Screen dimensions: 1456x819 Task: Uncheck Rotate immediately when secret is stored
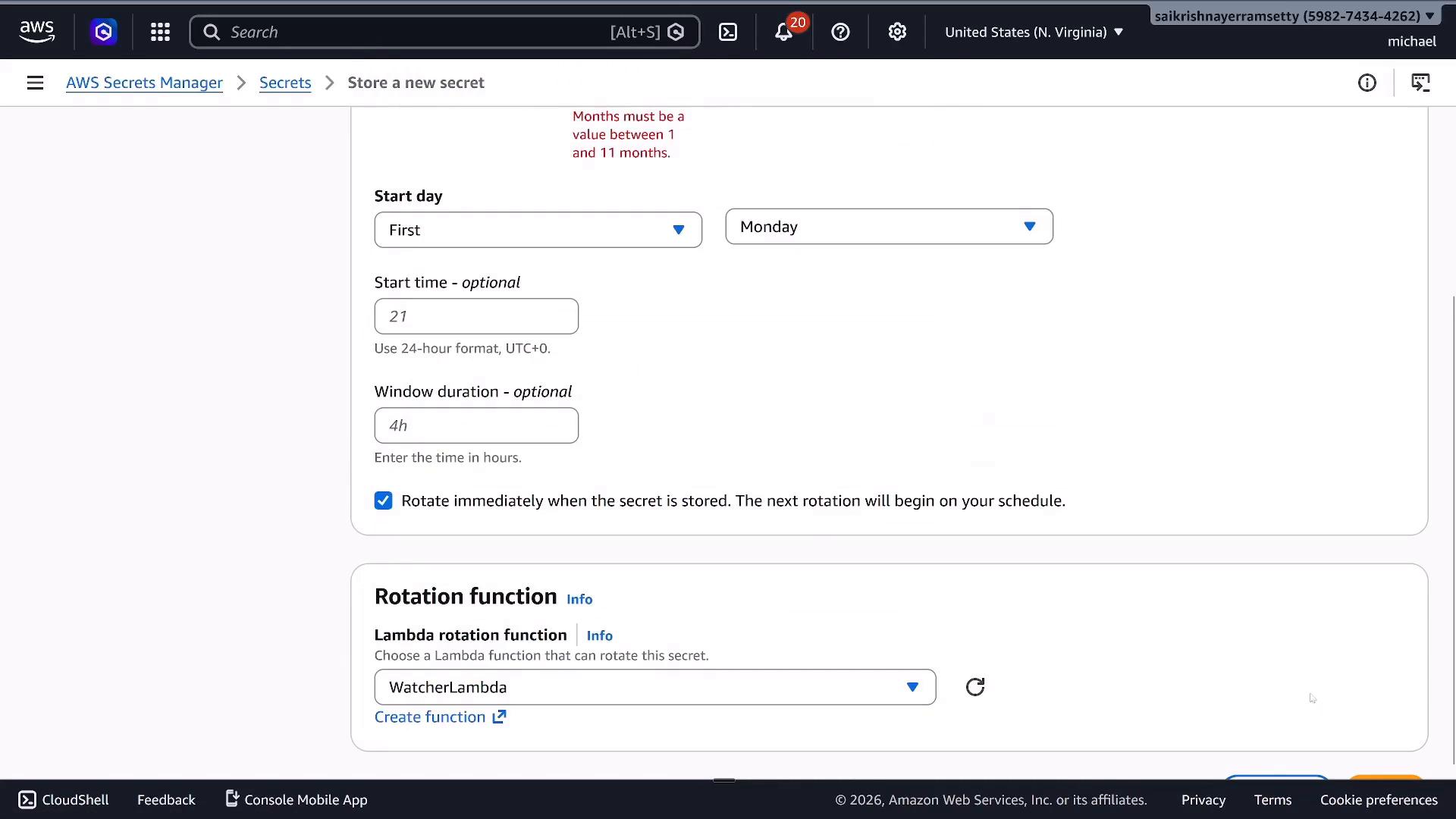(383, 500)
